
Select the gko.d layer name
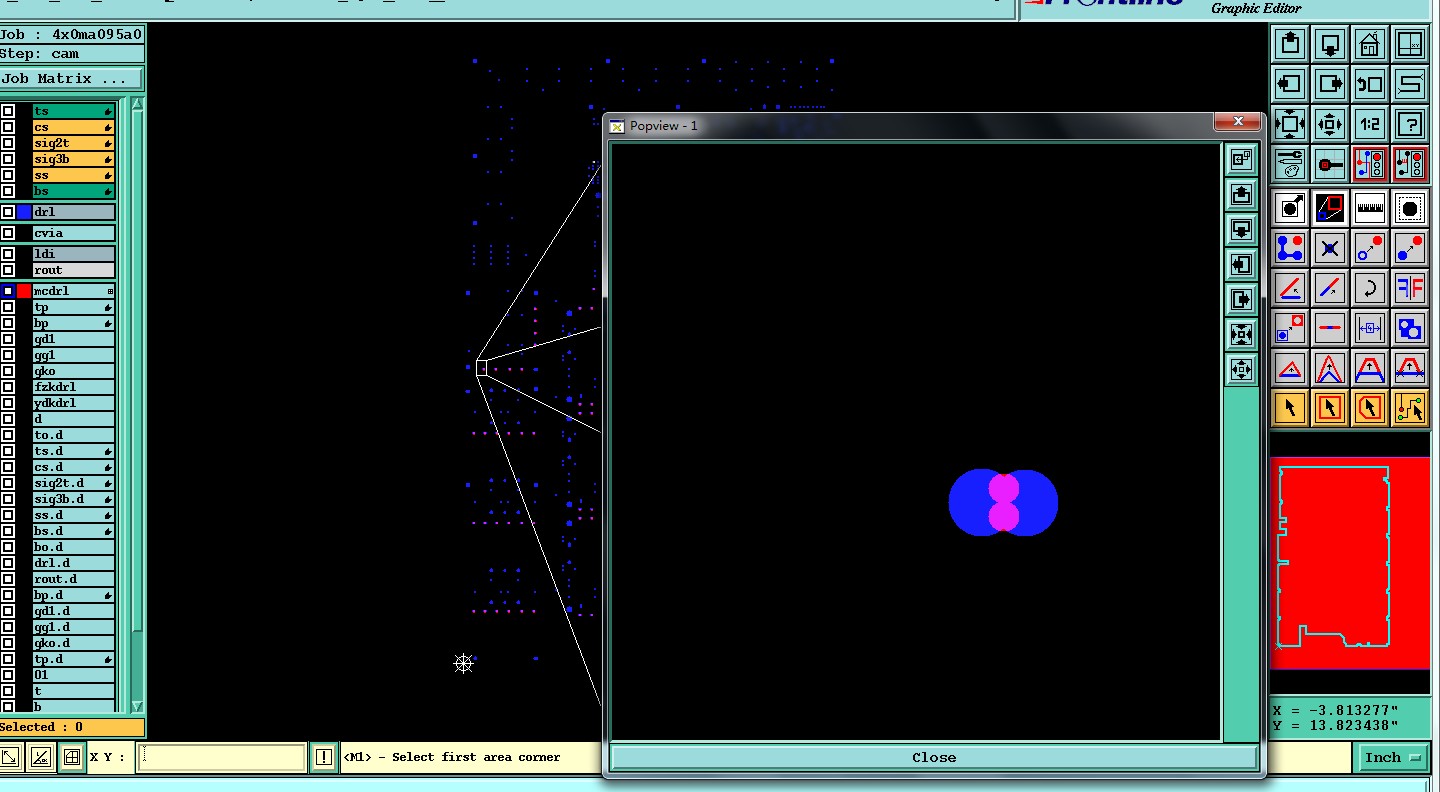pyautogui.click(x=73, y=643)
